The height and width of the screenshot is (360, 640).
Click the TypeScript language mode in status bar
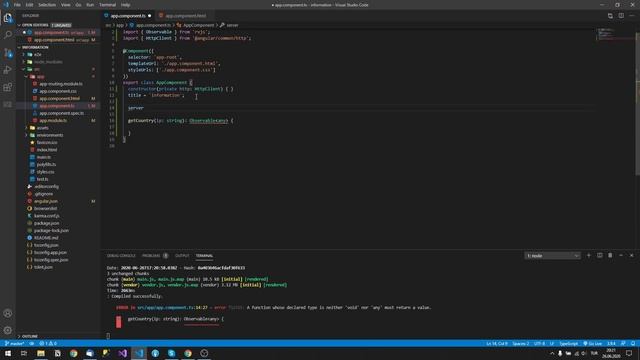568,344
